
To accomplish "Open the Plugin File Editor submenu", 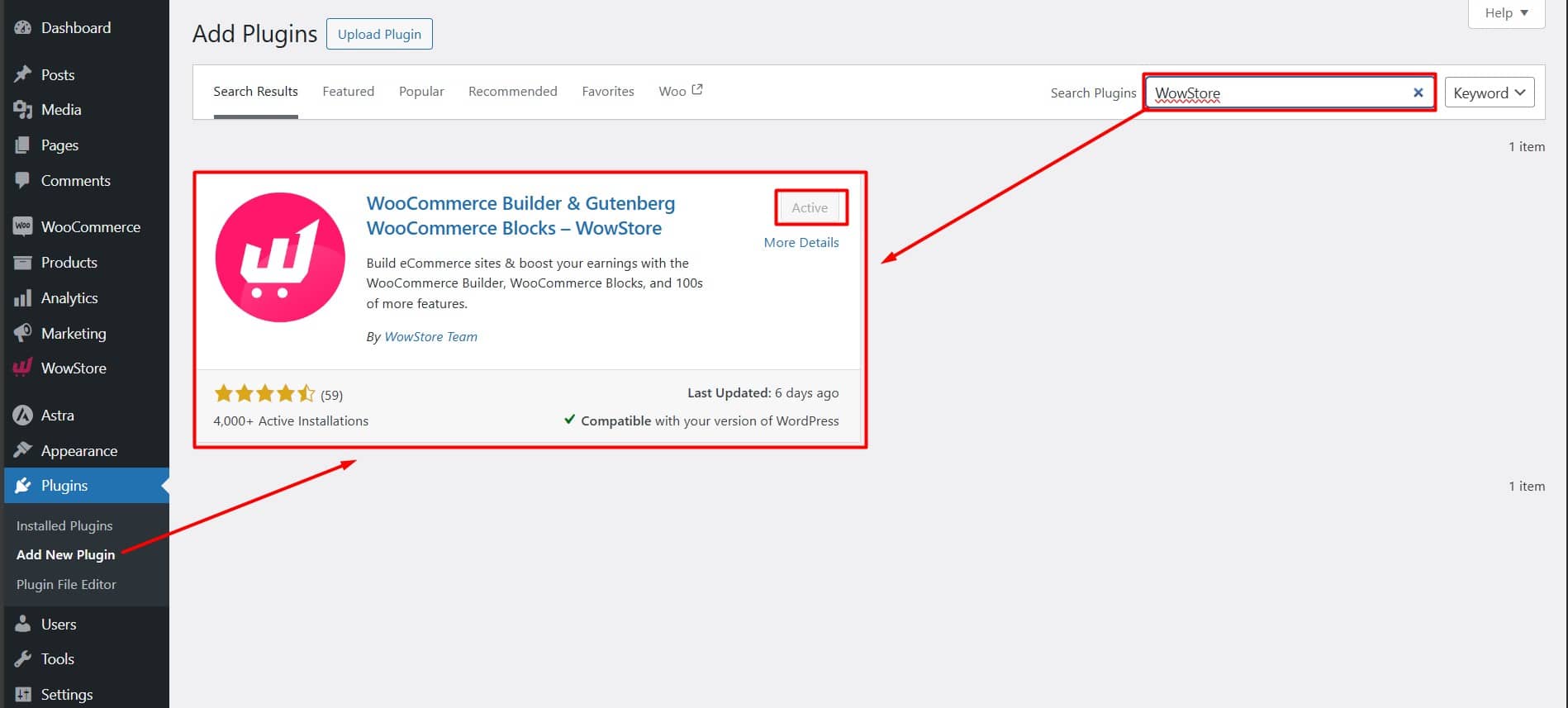I will point(66,584).
